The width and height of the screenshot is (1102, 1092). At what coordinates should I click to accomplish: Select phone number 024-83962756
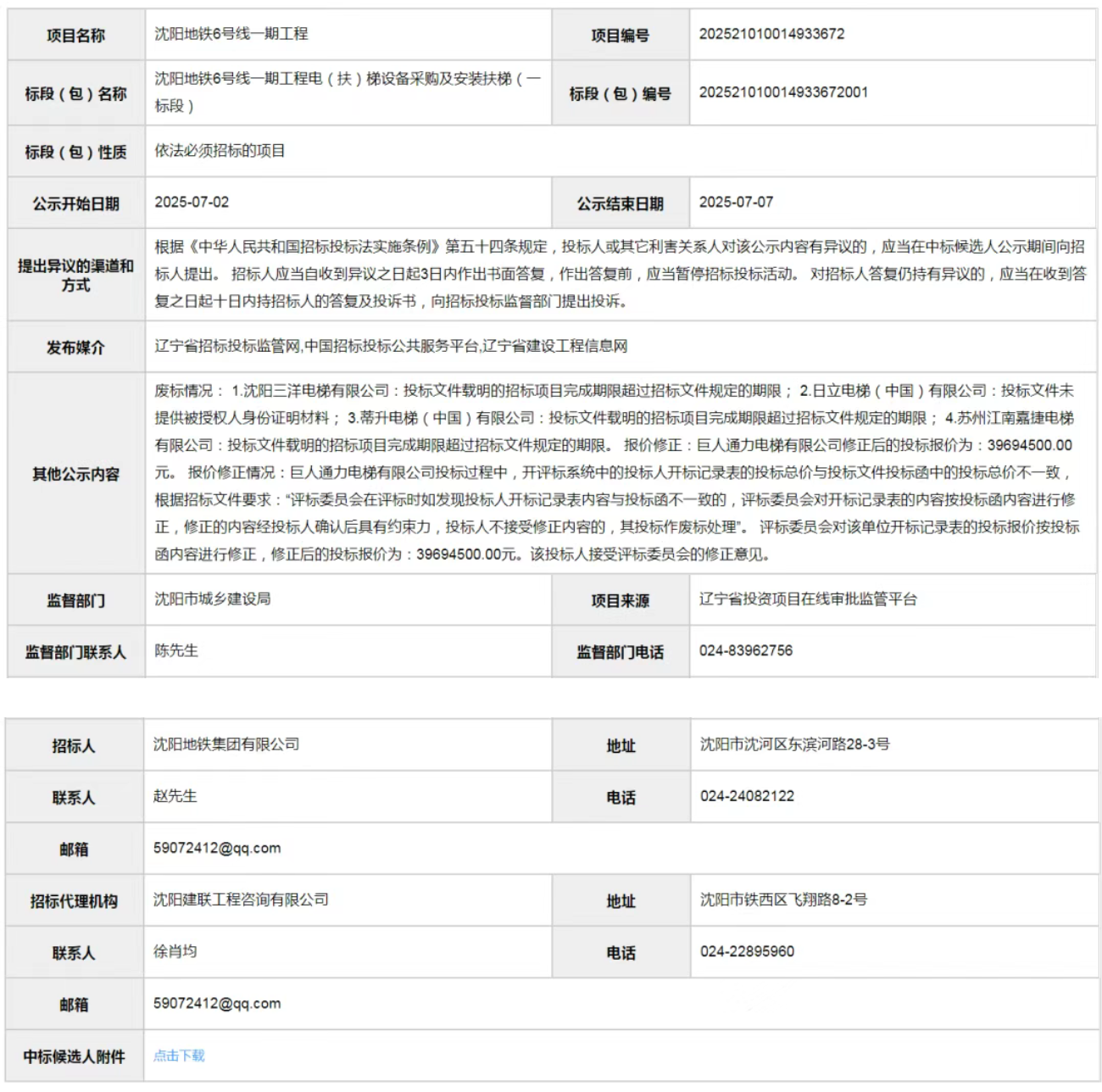click(x=746, y=650)
